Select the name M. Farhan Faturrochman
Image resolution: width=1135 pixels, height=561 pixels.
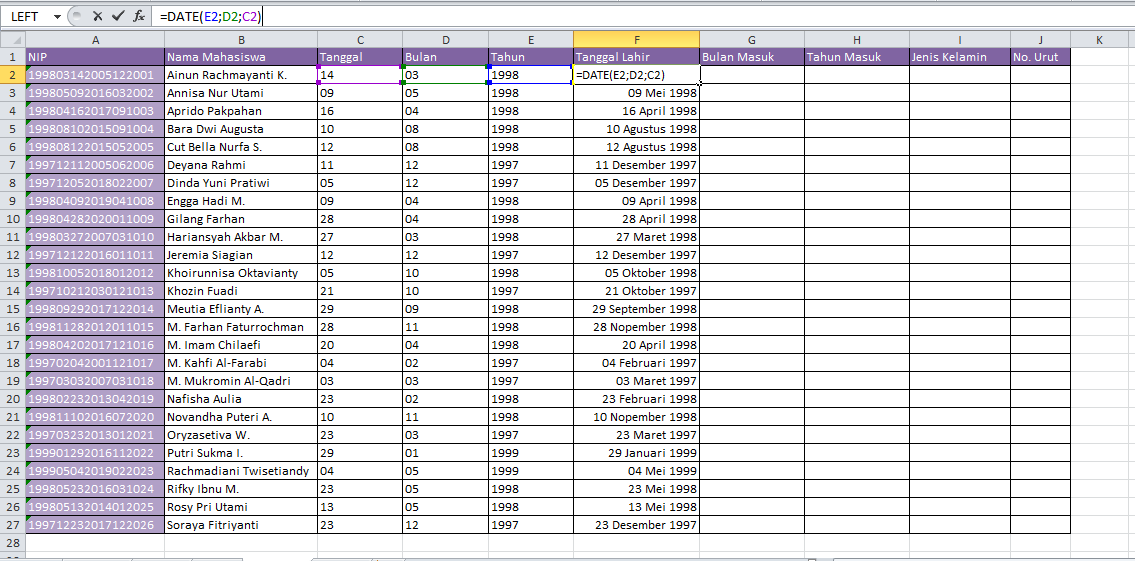[x=241, y=327]
